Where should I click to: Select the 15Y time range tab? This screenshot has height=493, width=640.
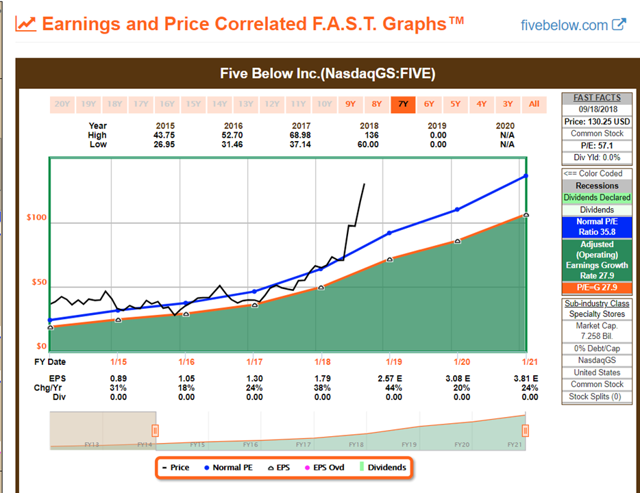[193, 104]
